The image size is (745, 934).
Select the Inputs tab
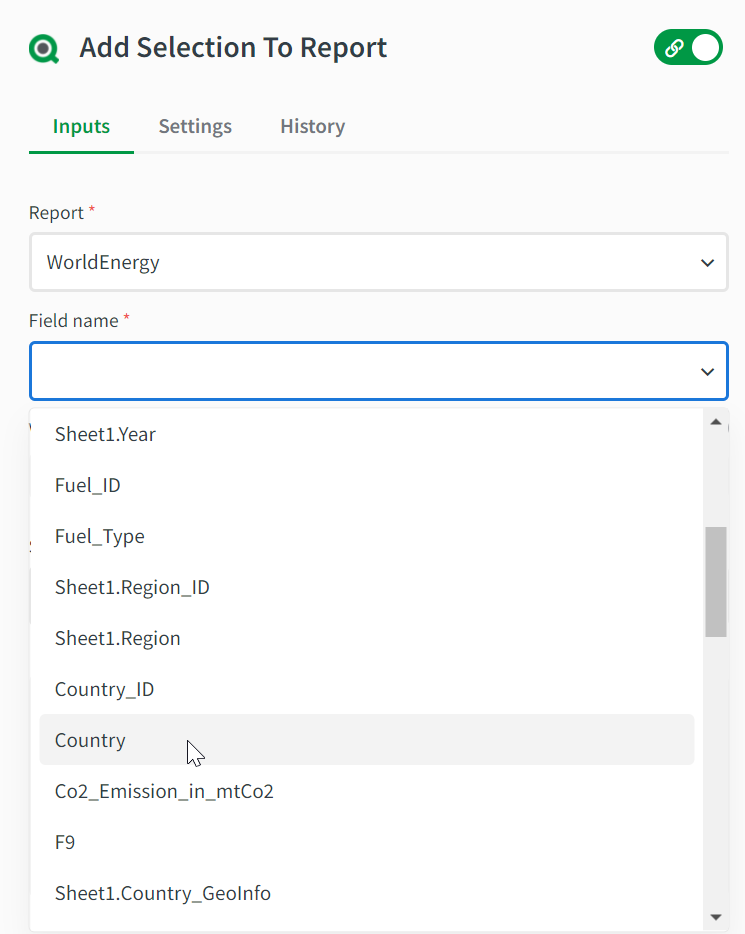(81, 126)
